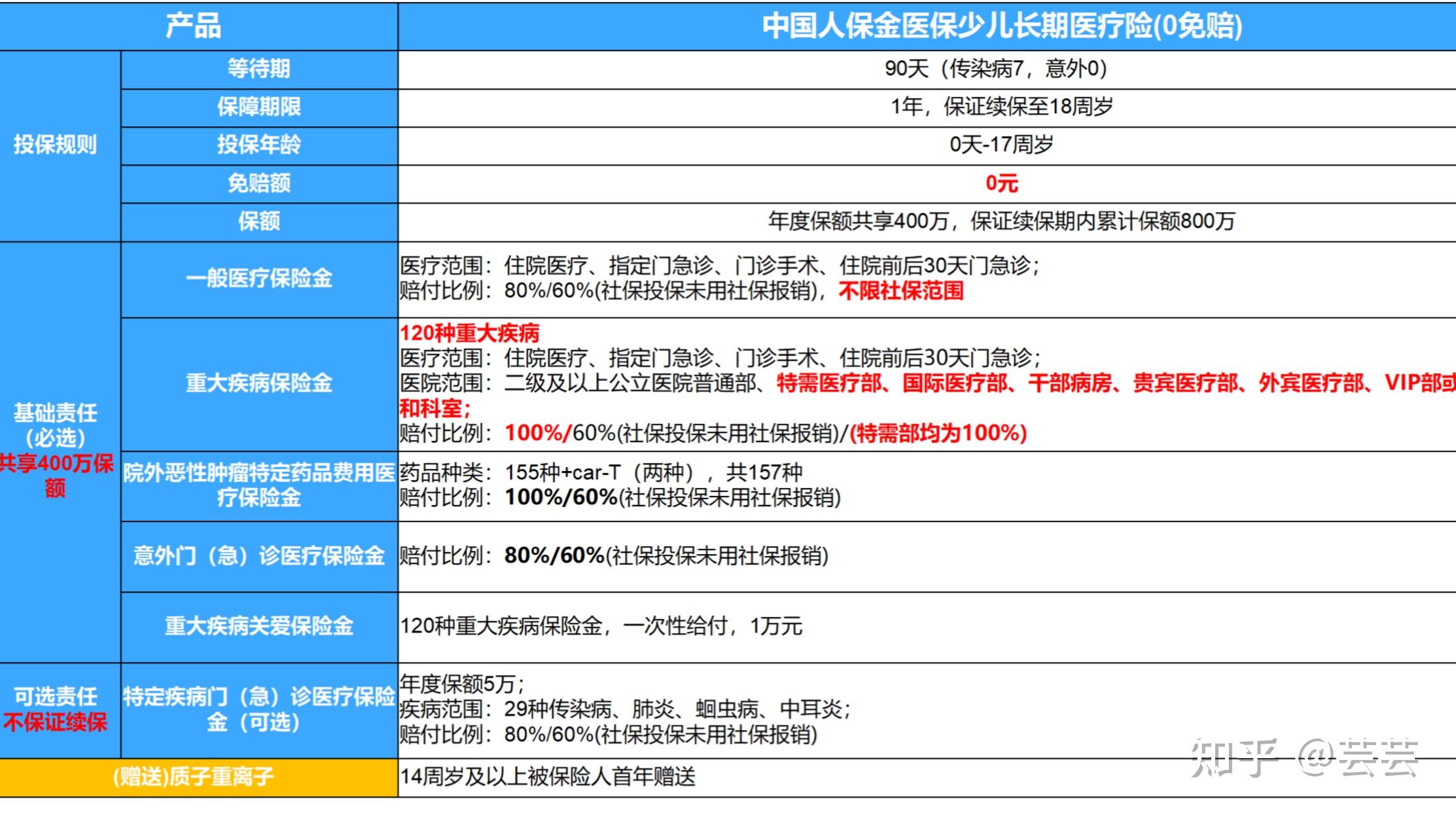Select the 一般医疗保险金 row label
This screenshot has height=817, width=1456.
[259, 279]
